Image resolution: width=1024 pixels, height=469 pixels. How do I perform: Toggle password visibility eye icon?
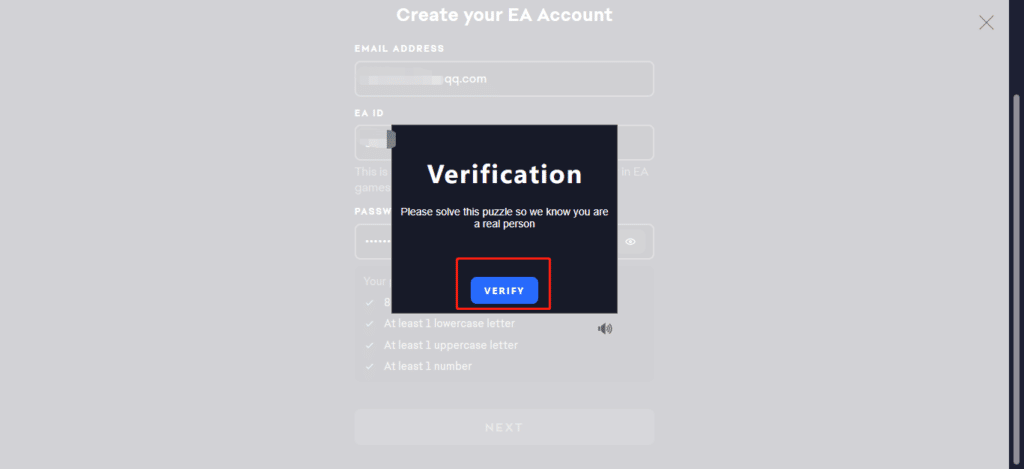pyautogui.click(x=630, y=242)
